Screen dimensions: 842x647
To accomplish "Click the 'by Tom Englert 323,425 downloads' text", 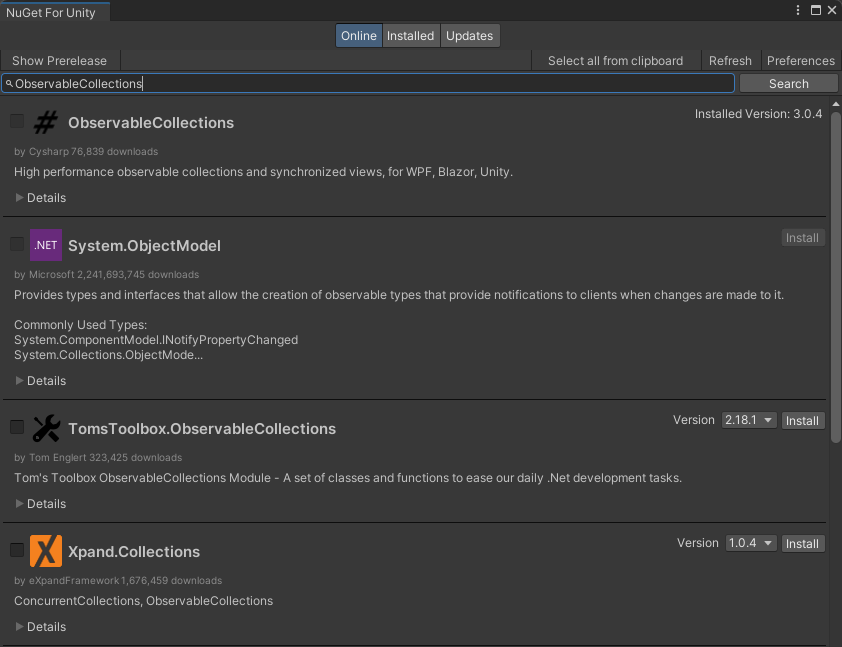I will [x=98, y=457].
